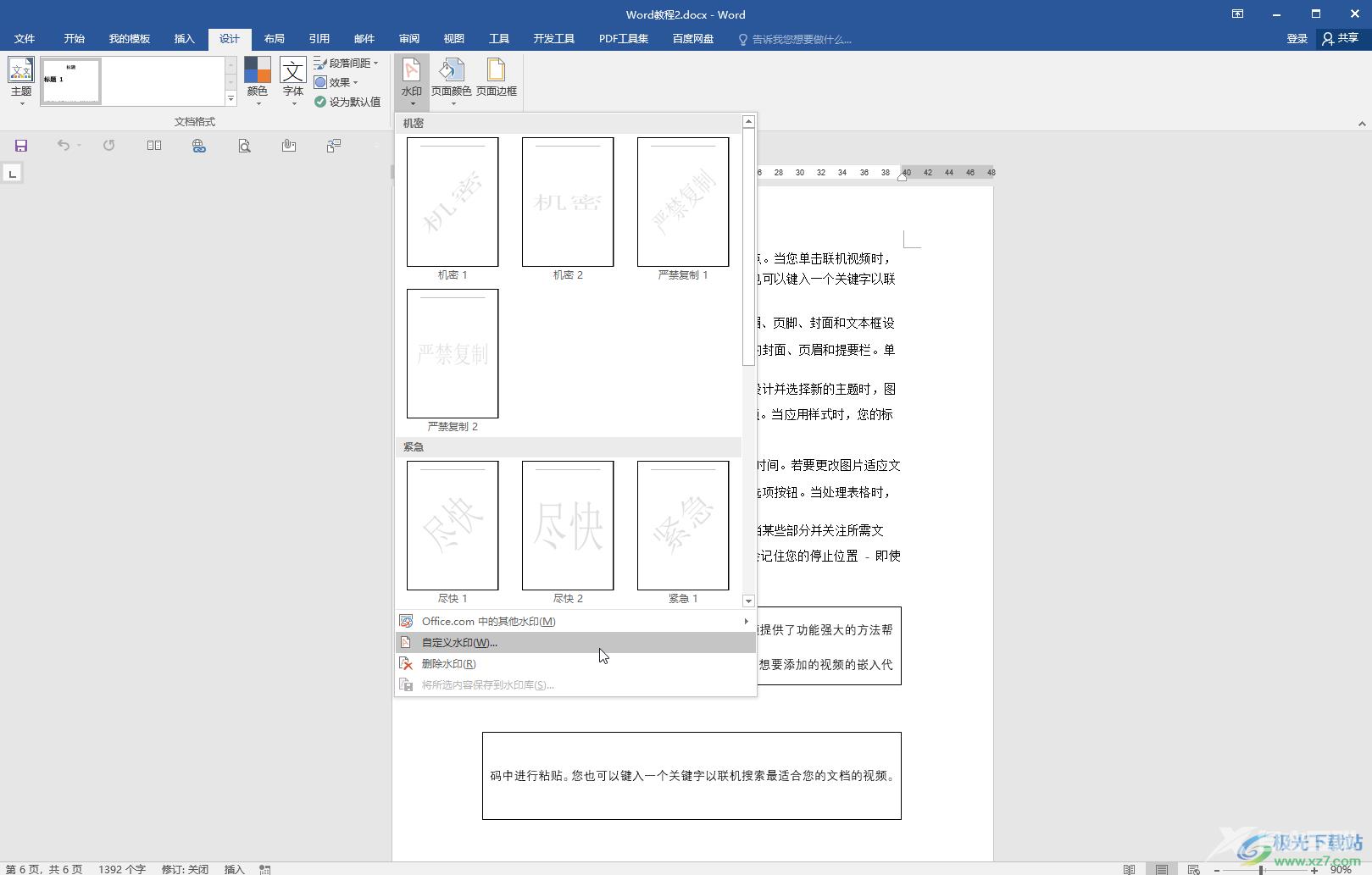Switch to web layout view icon
The image size is (1372, 875).
1193,869
